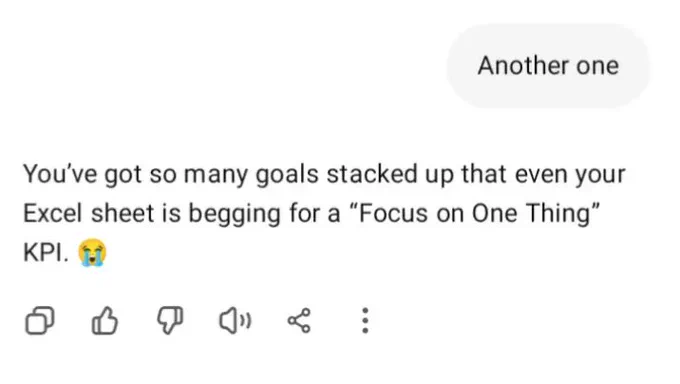Like the response with thumbs up
Image resolution: width=680 pixels, height=384 pixels.
tap(105, 321)
